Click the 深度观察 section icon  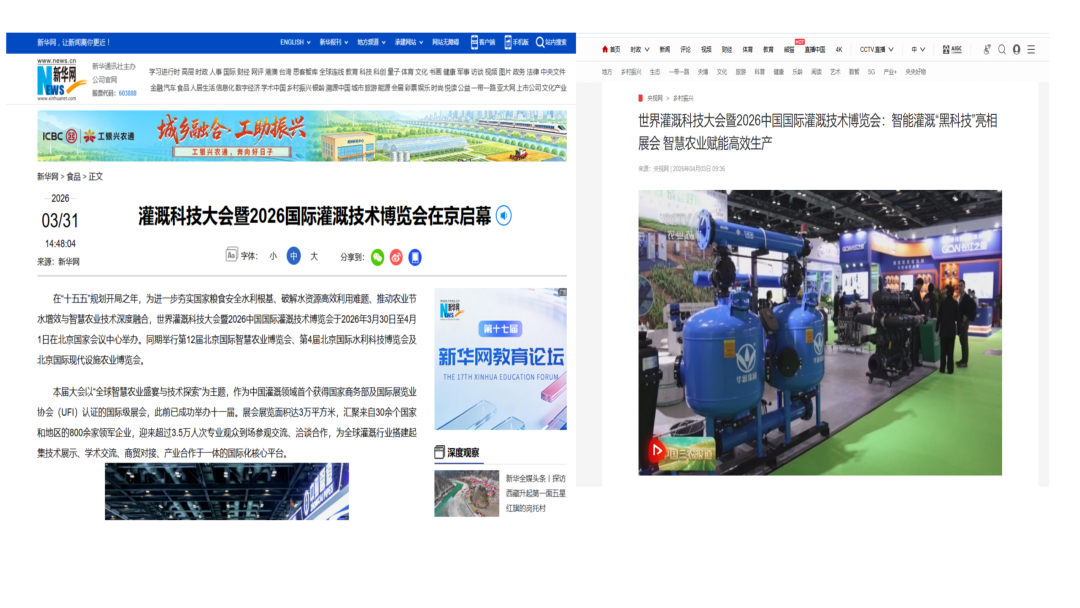point(439,452)
